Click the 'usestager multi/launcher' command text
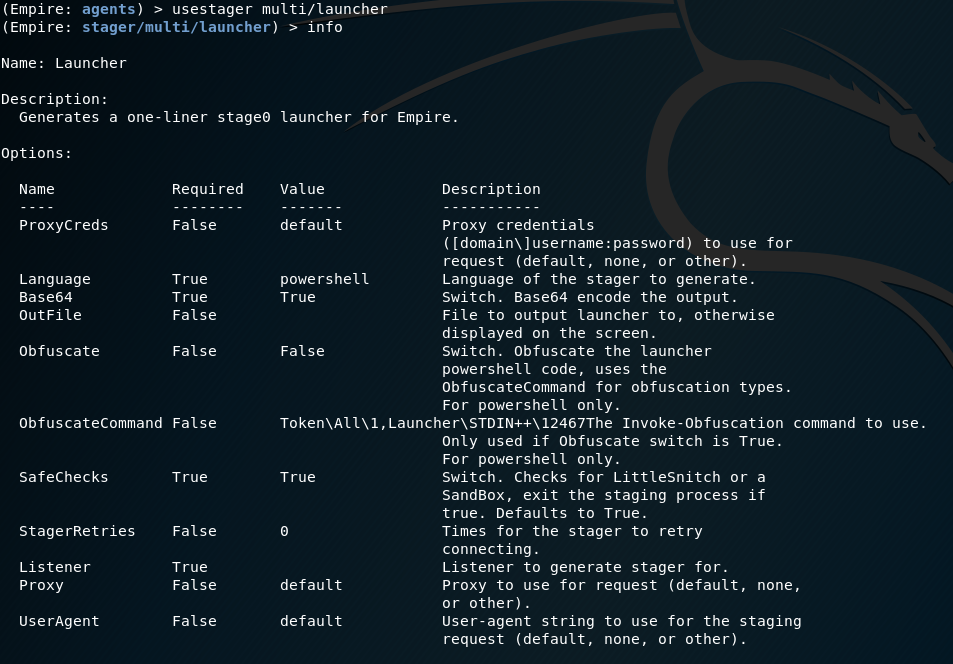This screenshot has height=664, width=953. point(280,9)
